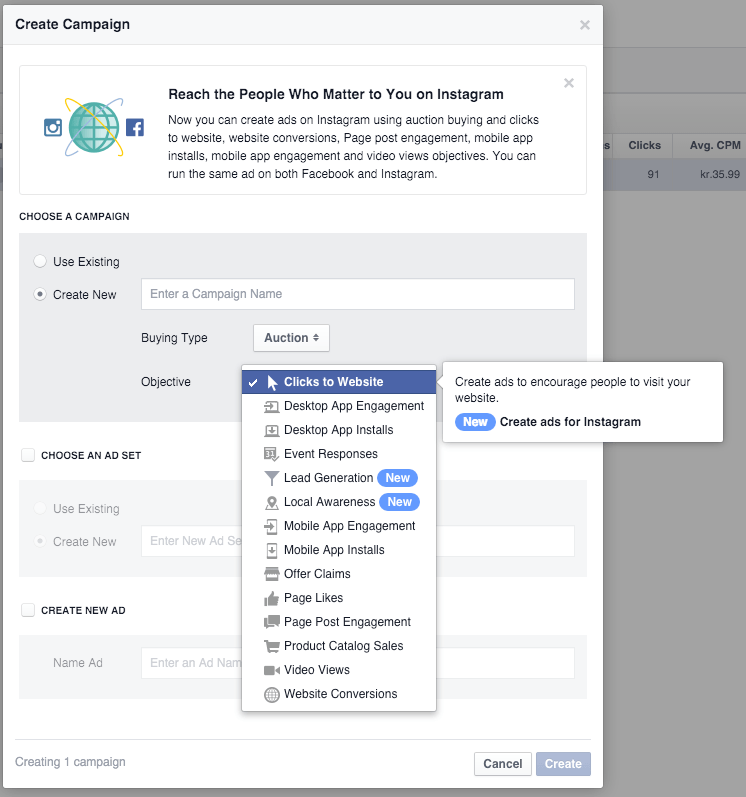Choose Desktop App Installs objective
This screenshot has width=746, height=797.
(x=339, y=430)
